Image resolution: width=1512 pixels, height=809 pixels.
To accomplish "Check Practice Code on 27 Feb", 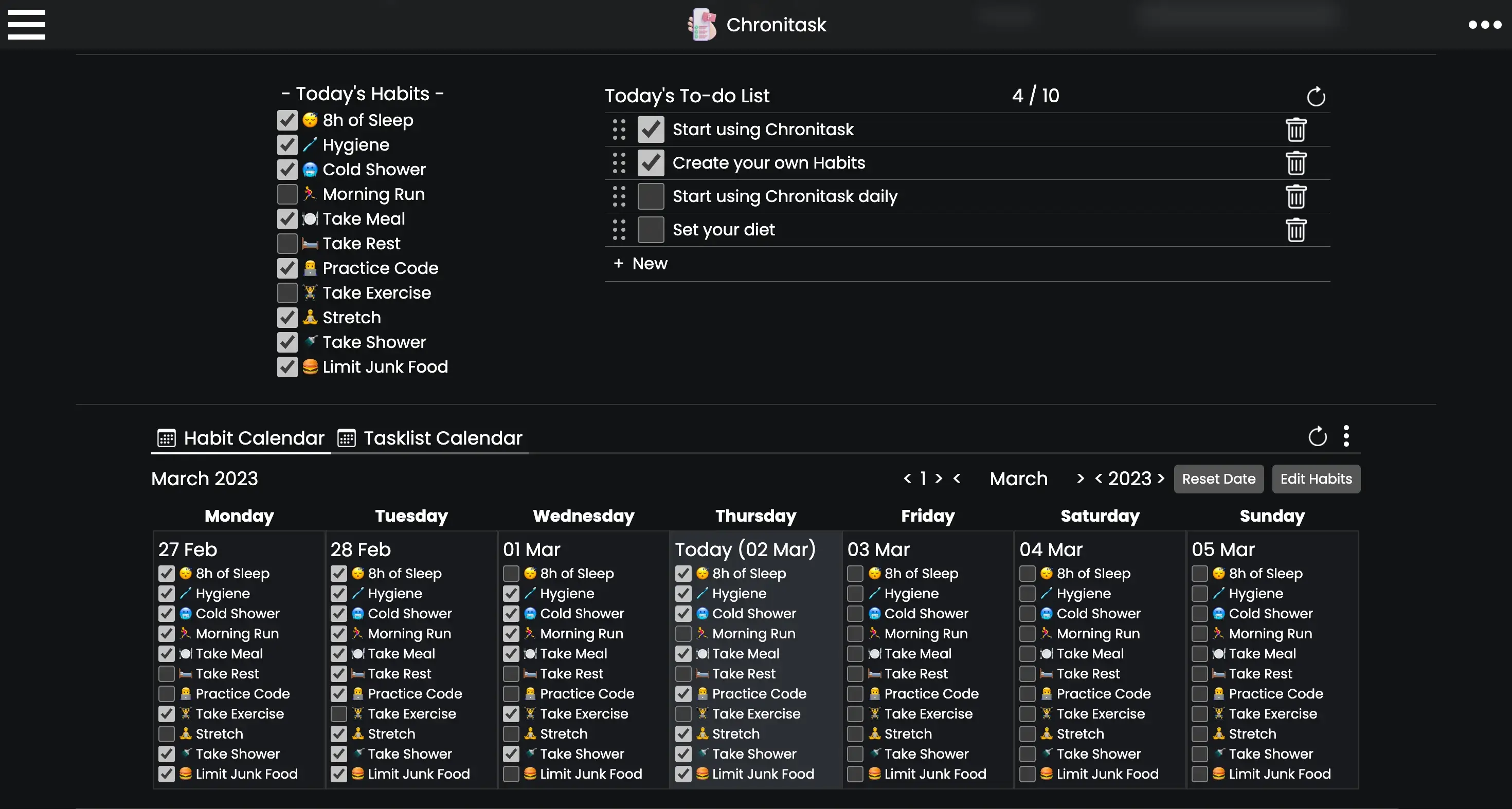I will click(x=167, y=693).
